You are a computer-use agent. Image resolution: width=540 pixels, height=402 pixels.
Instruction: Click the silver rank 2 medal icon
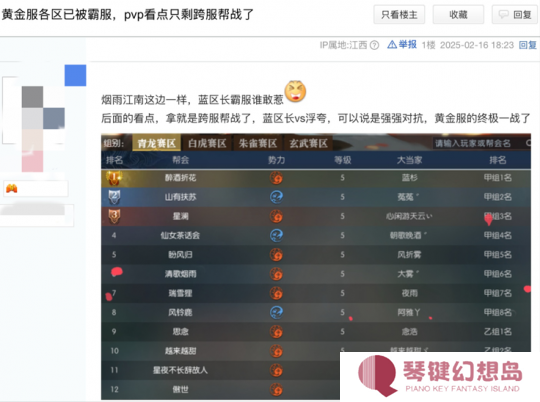[114, 197]
